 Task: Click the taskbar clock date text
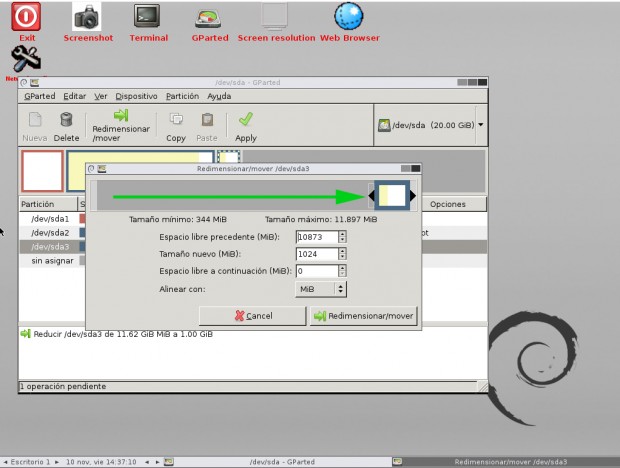[x=101, y=462]
